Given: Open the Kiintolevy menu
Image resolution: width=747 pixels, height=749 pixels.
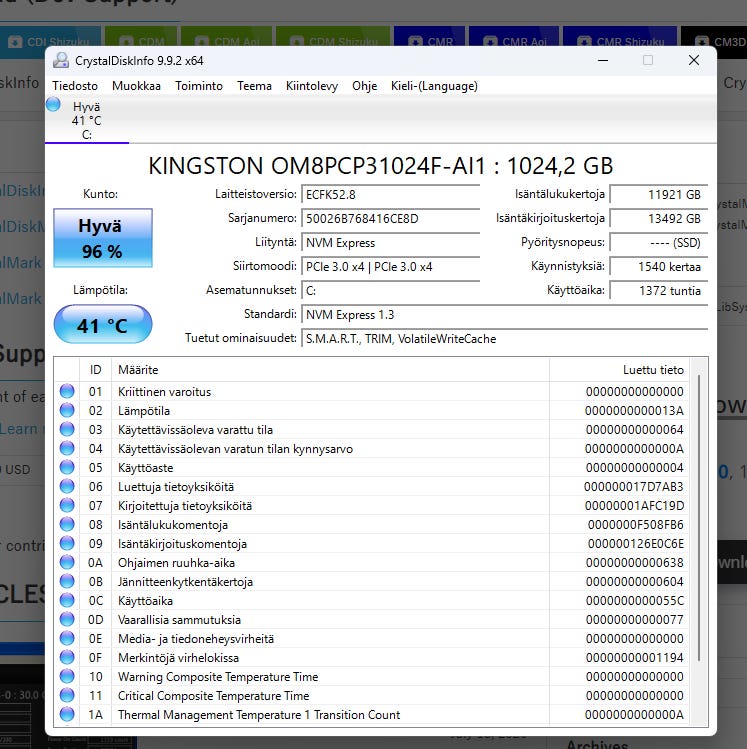Looking at the screenshot, I should [311, 86].
